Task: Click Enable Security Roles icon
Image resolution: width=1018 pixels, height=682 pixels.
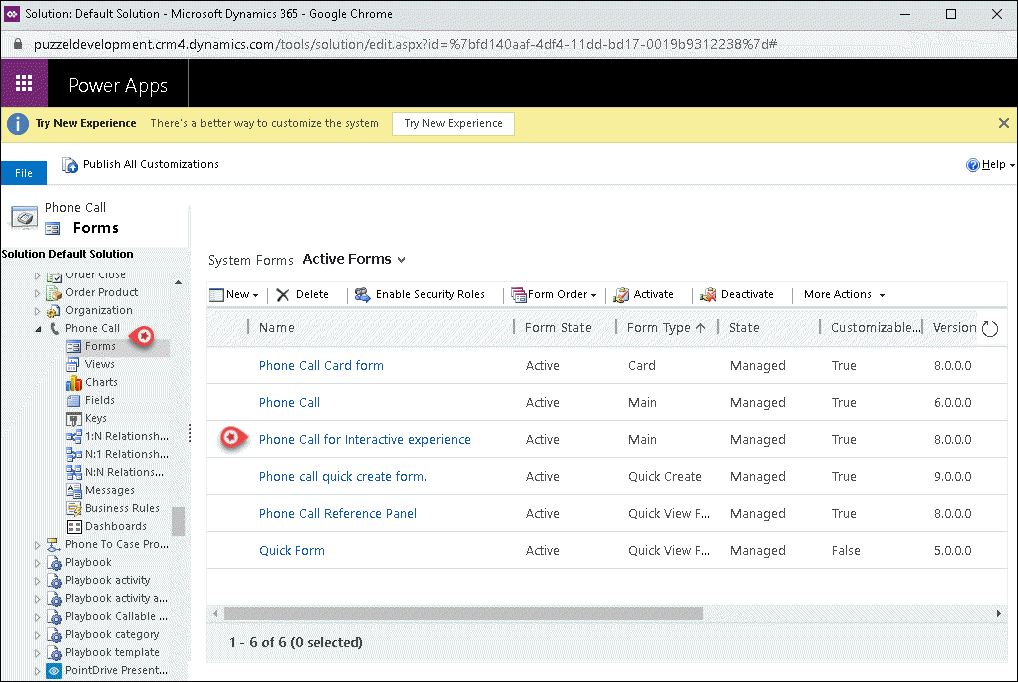Action: point(362,295)
